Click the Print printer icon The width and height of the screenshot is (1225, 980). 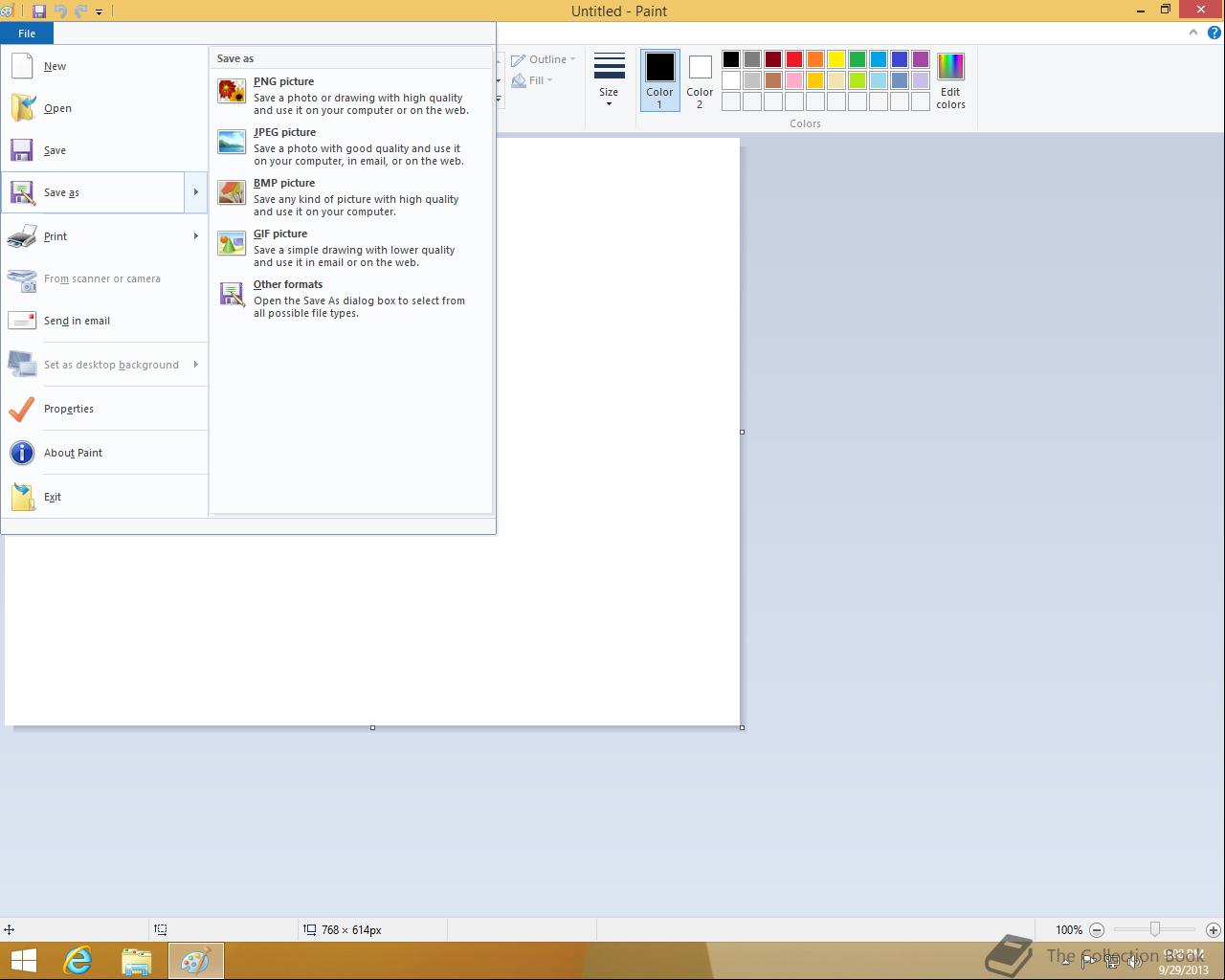(22, 236)
